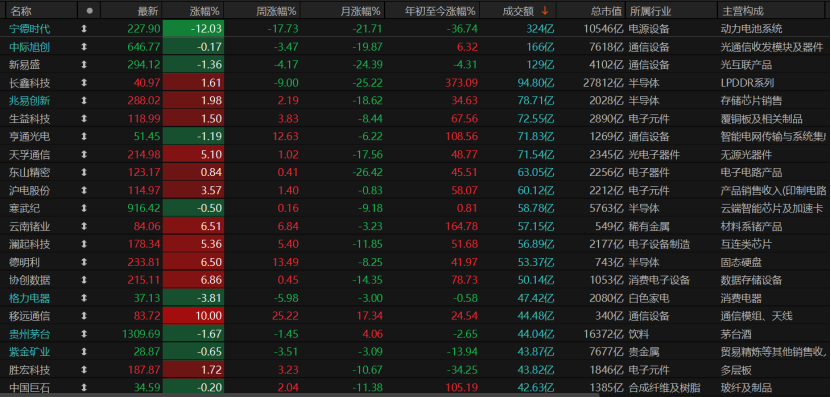This screenshot has height=397, width=831.
Task: Click the pin icon for 格力电器
Action: point(84,298)
